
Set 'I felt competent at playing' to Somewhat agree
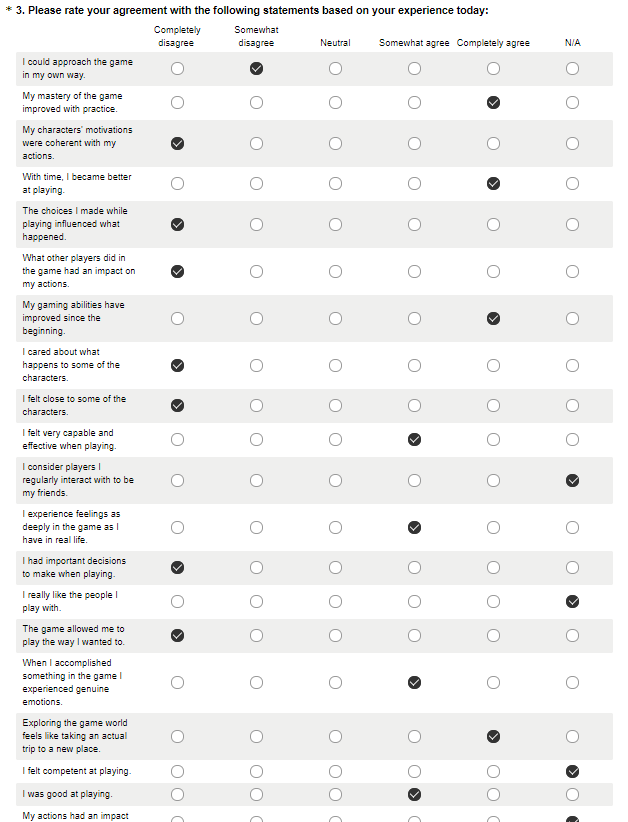414,771
